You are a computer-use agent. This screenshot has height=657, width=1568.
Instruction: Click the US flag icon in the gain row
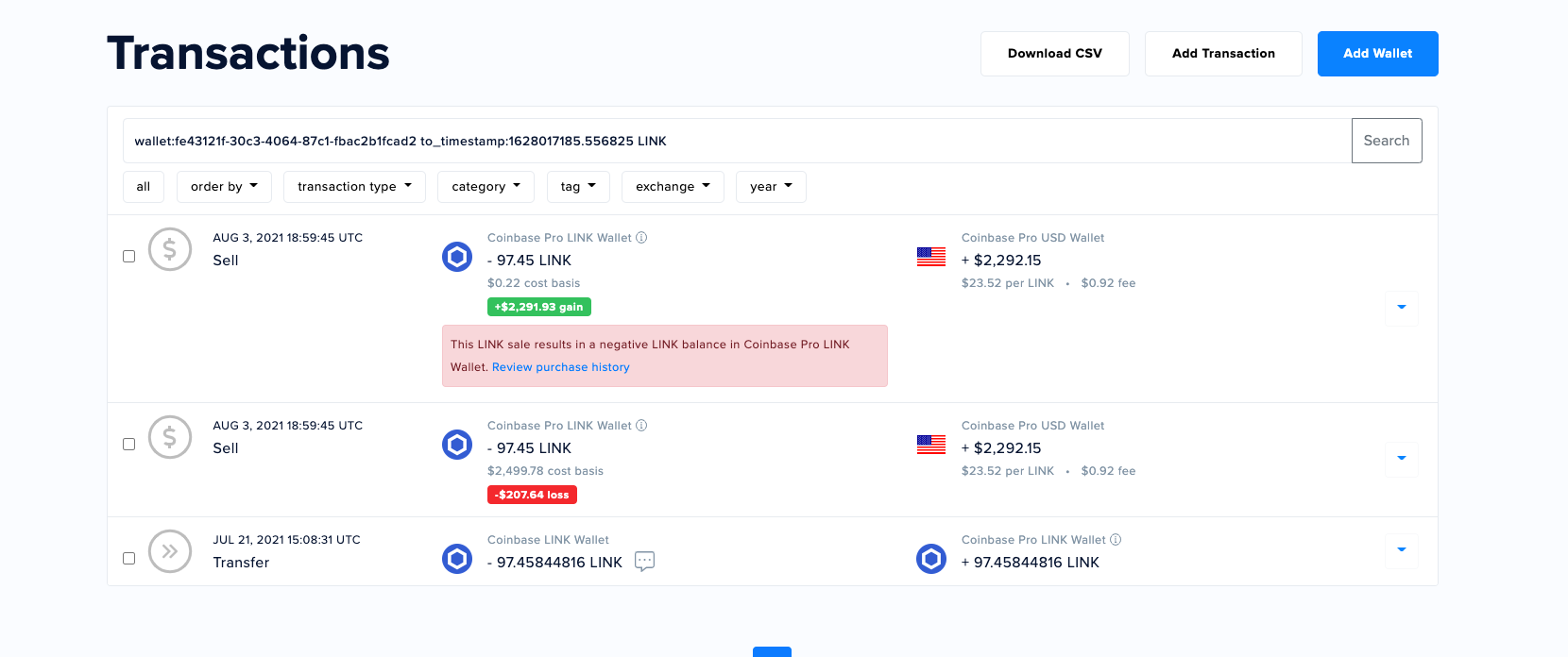[931, 257]
